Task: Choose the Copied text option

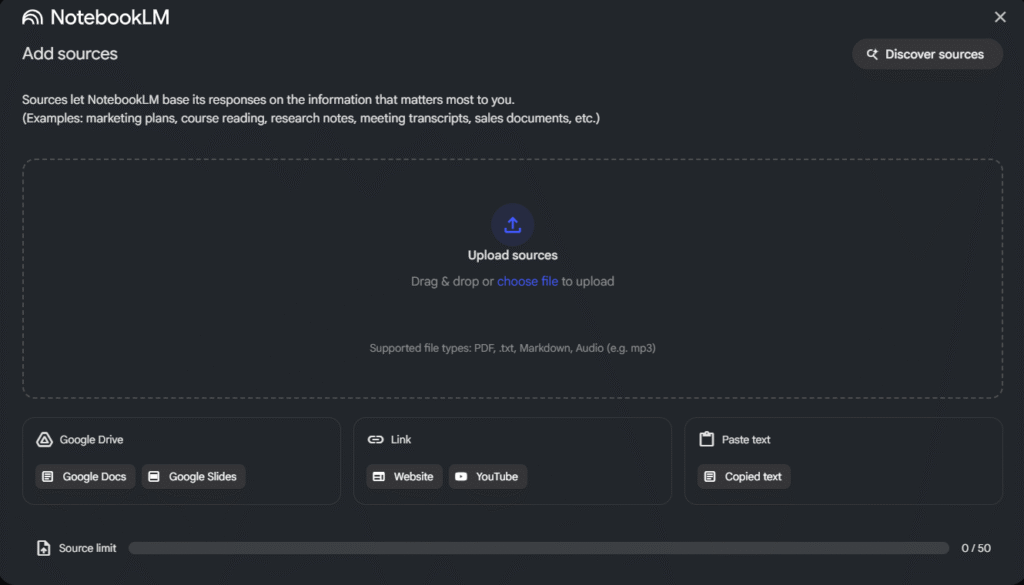Action: click(x=743, y=477)
